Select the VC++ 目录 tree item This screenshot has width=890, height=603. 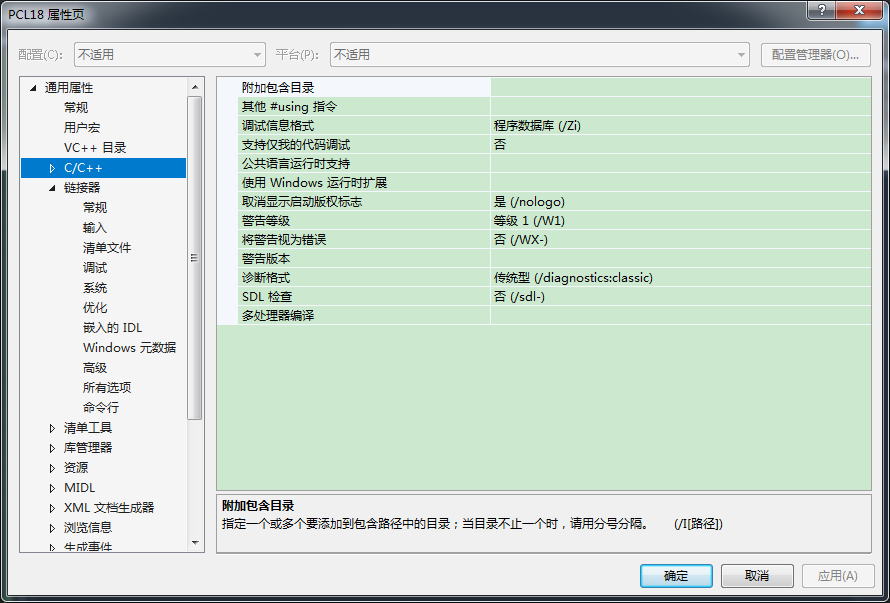point(95,148)
